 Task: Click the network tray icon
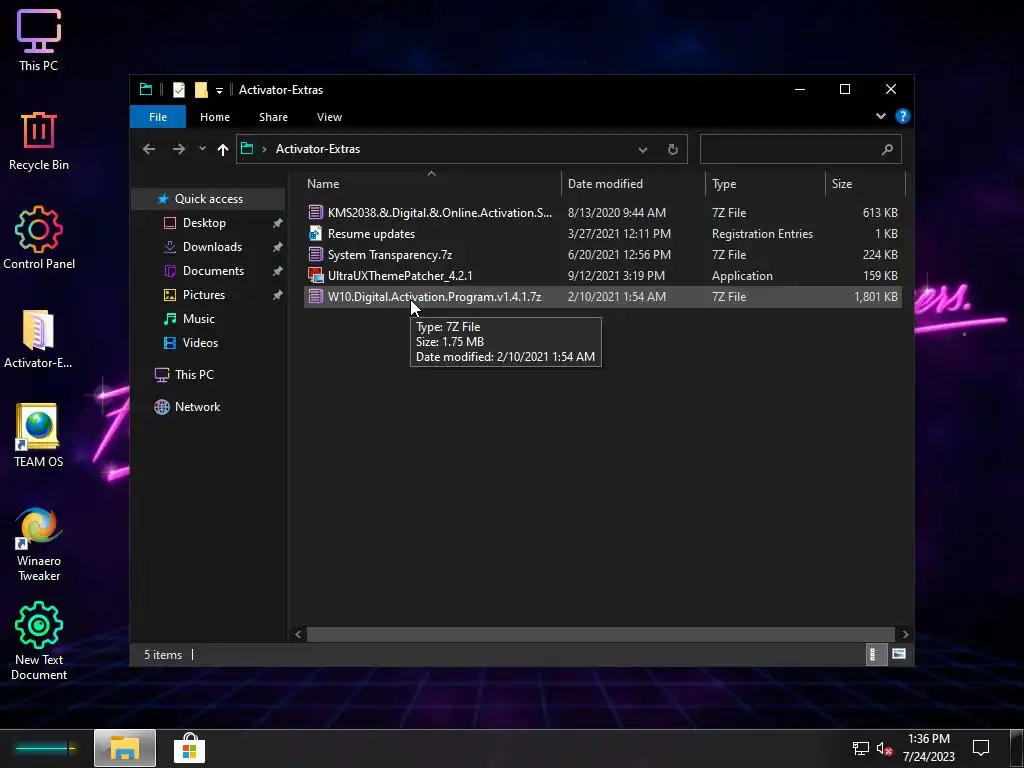coord(861,748)
